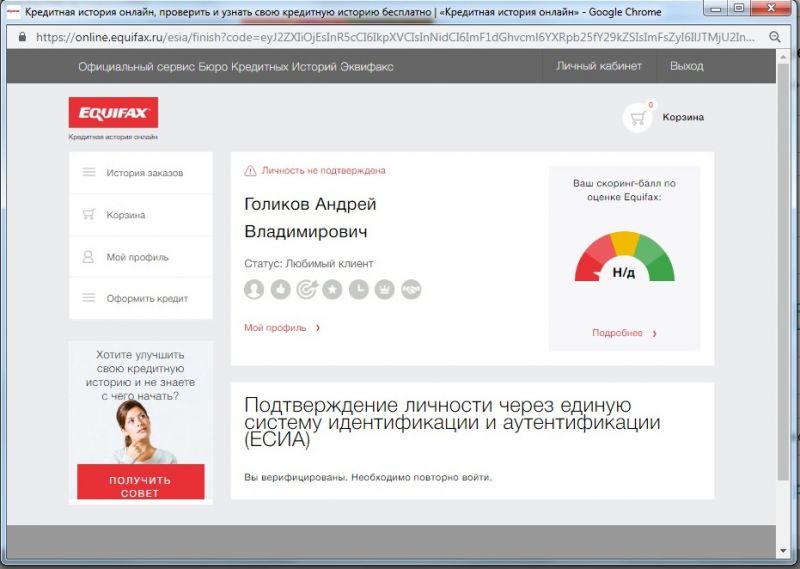Open История заказов in the sidebar

[141, 173]
